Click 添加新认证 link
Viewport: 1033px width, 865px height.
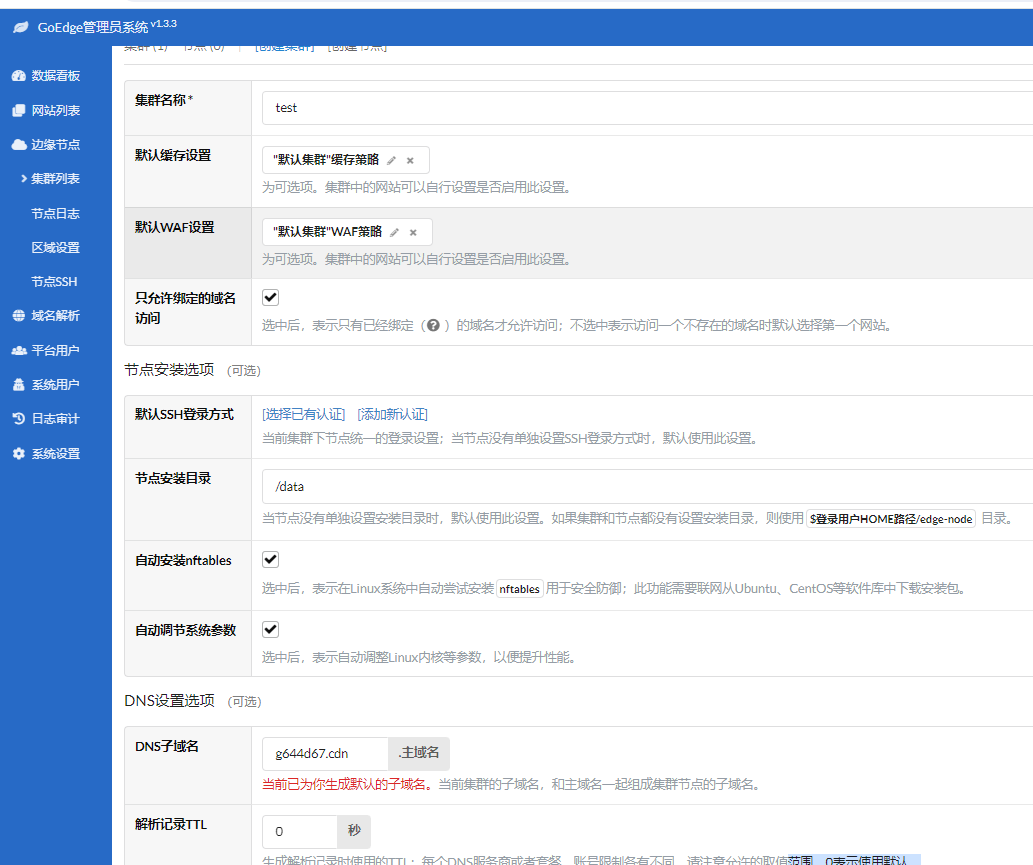point(392,414)
